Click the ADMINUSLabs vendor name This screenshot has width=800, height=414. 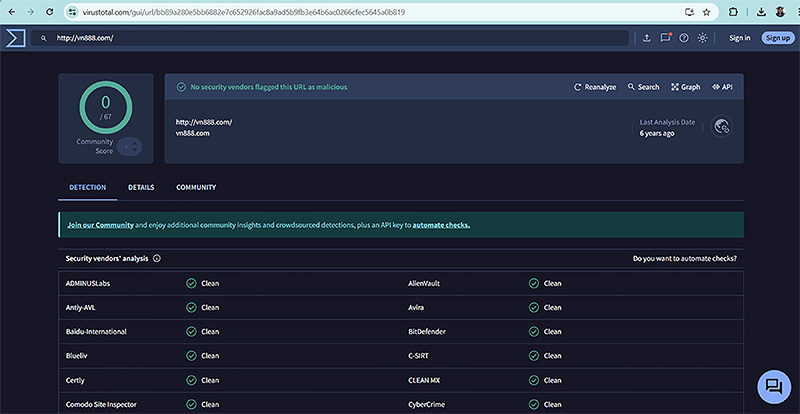88,283
